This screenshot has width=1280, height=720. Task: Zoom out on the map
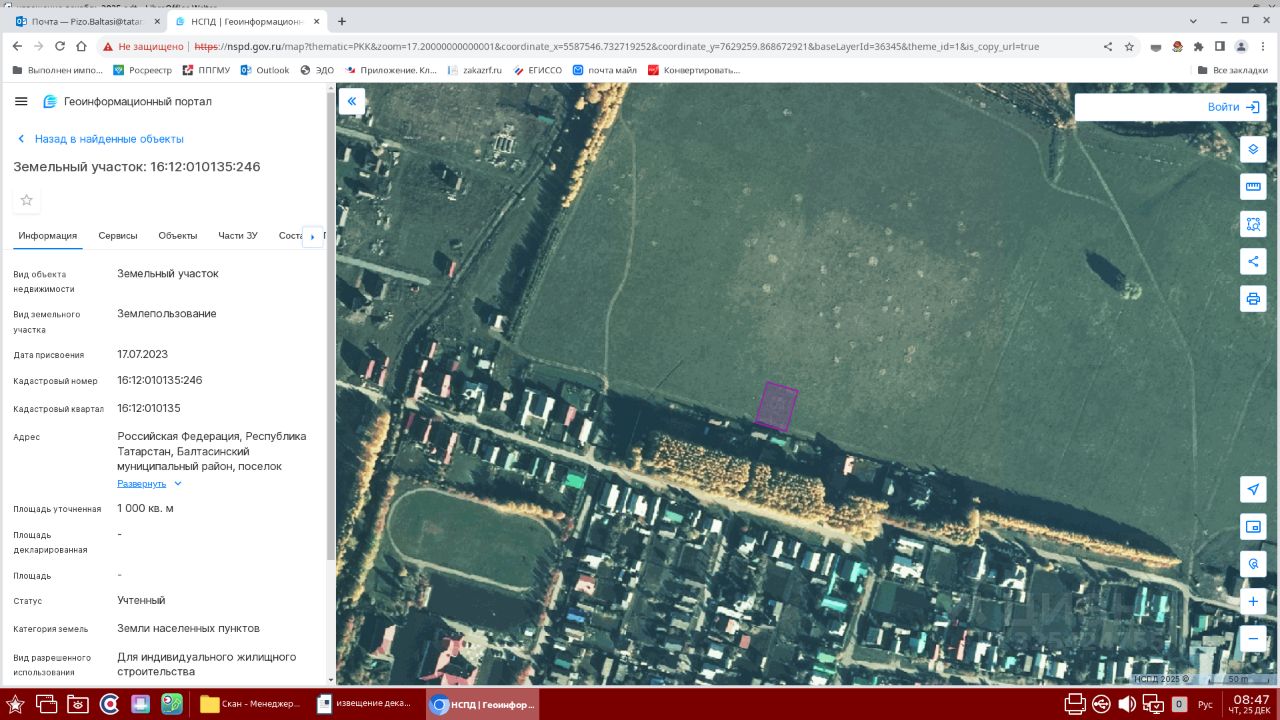pos(1253,639)
